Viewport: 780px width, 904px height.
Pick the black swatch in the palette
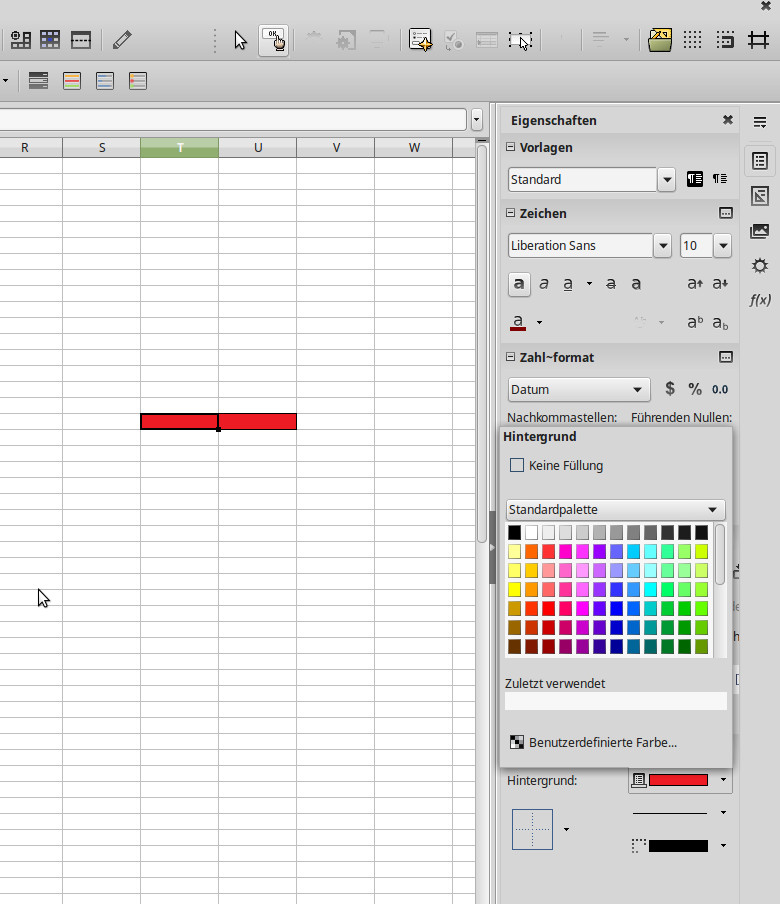point(514,533)
